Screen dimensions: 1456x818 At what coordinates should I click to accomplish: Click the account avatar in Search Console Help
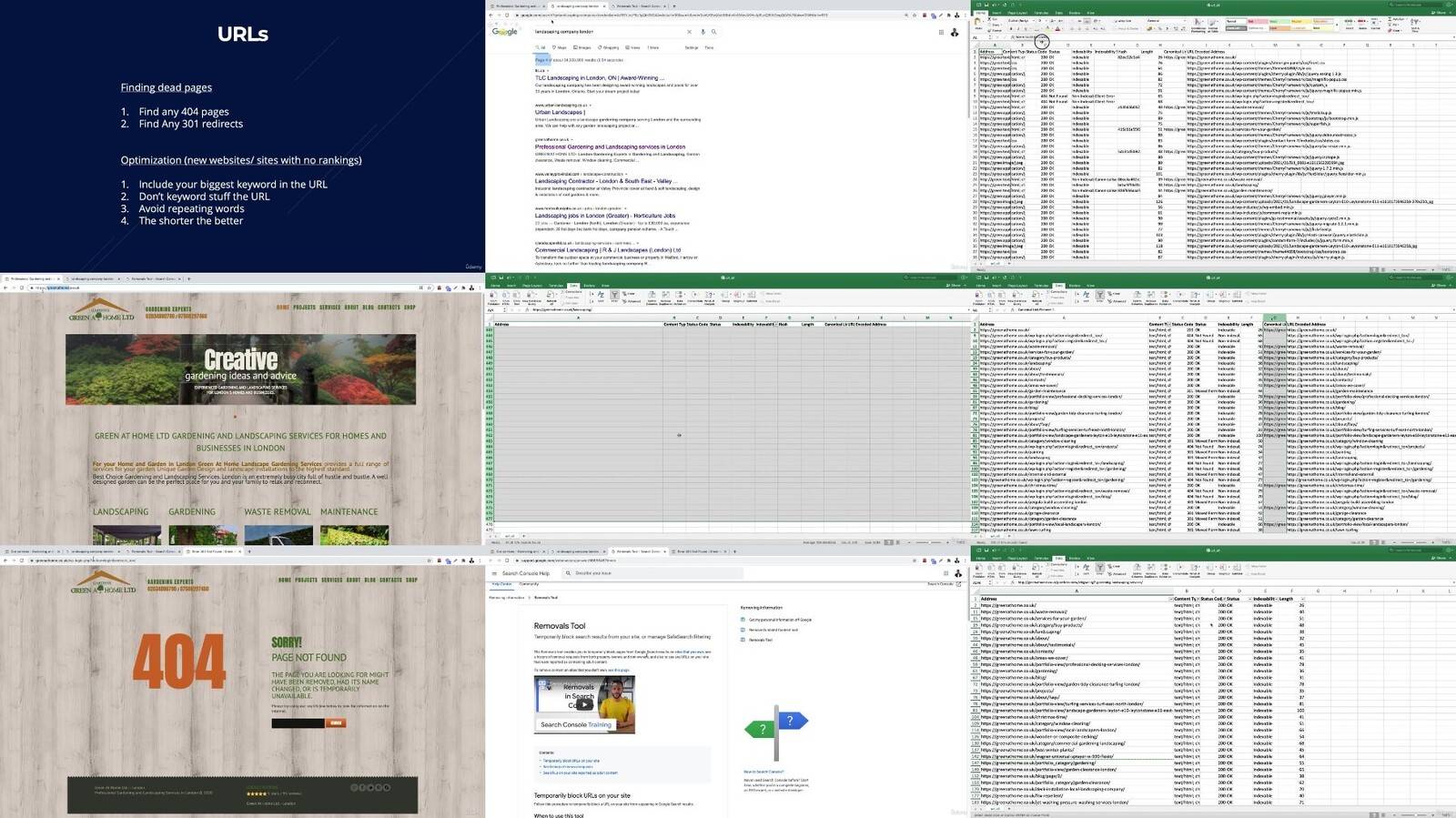pyautogui.click(x=957, y=573)
